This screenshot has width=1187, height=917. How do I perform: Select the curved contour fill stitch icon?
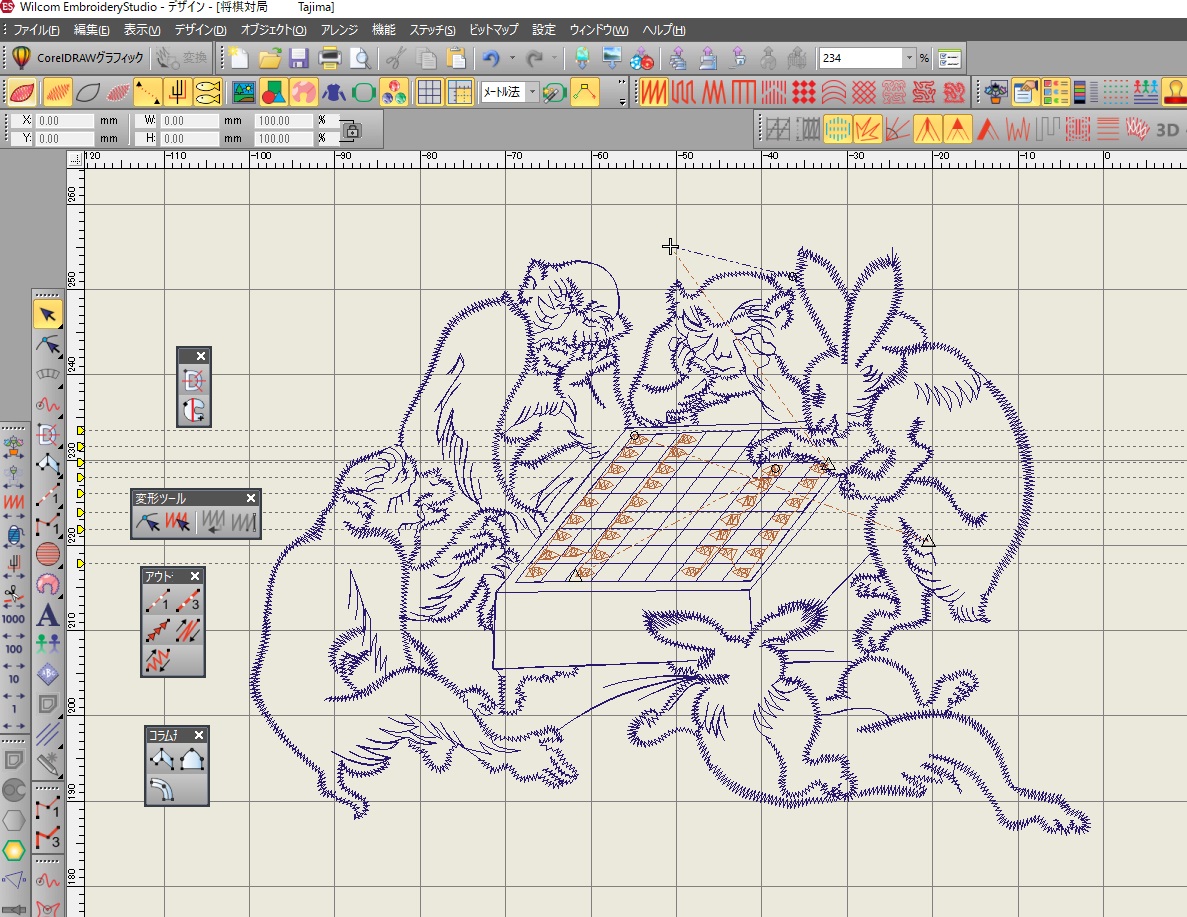coord(833,92)
